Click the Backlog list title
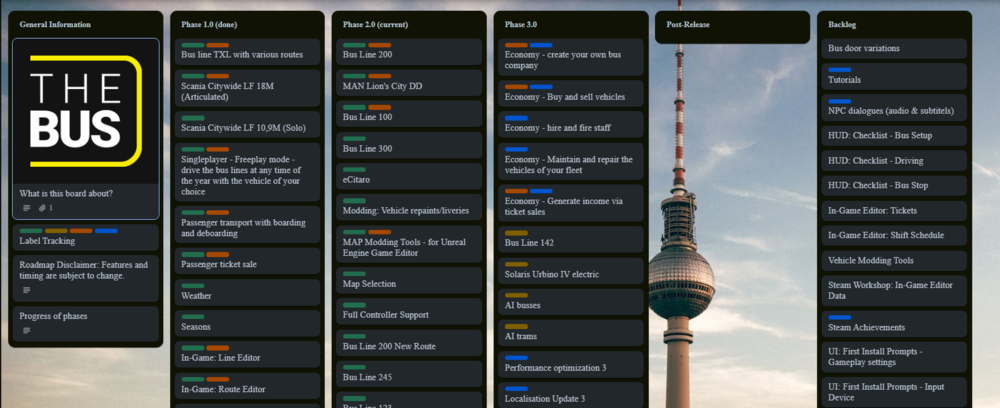1000x408 pixels. (x=842, y=24)
